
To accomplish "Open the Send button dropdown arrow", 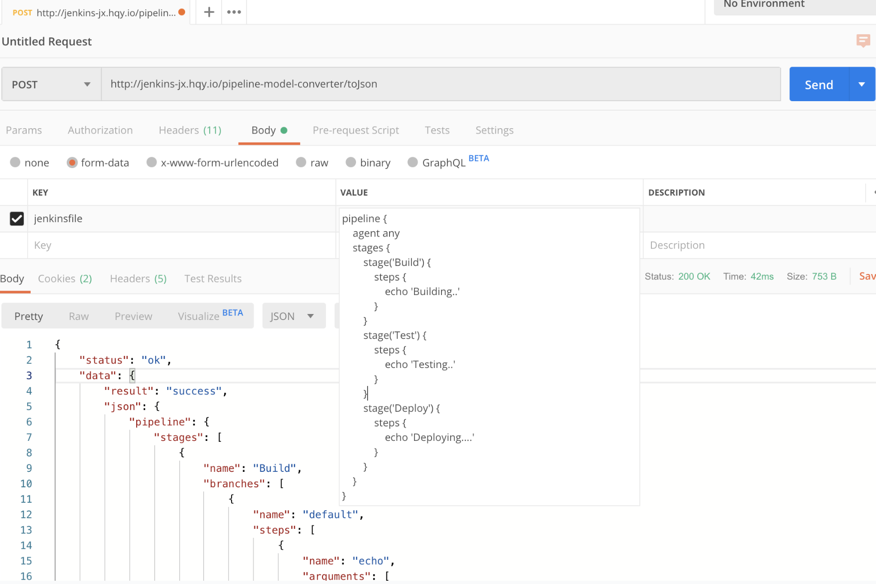I will point(861,84).
